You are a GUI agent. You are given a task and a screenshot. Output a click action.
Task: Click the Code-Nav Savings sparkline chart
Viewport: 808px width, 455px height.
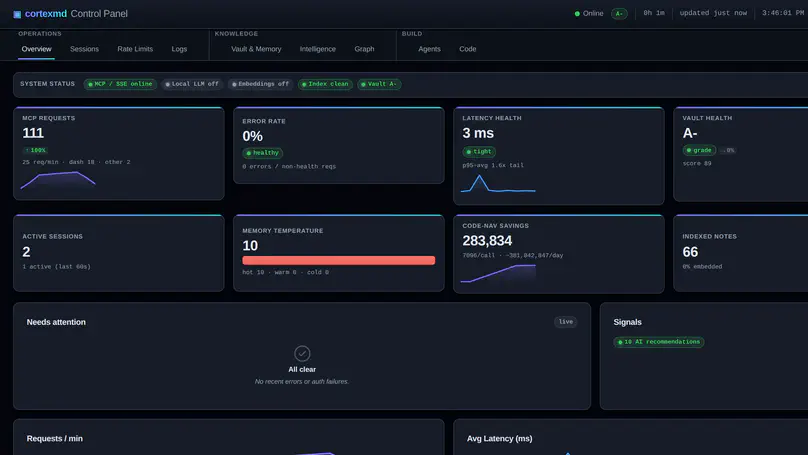click(x=498, y=274)
